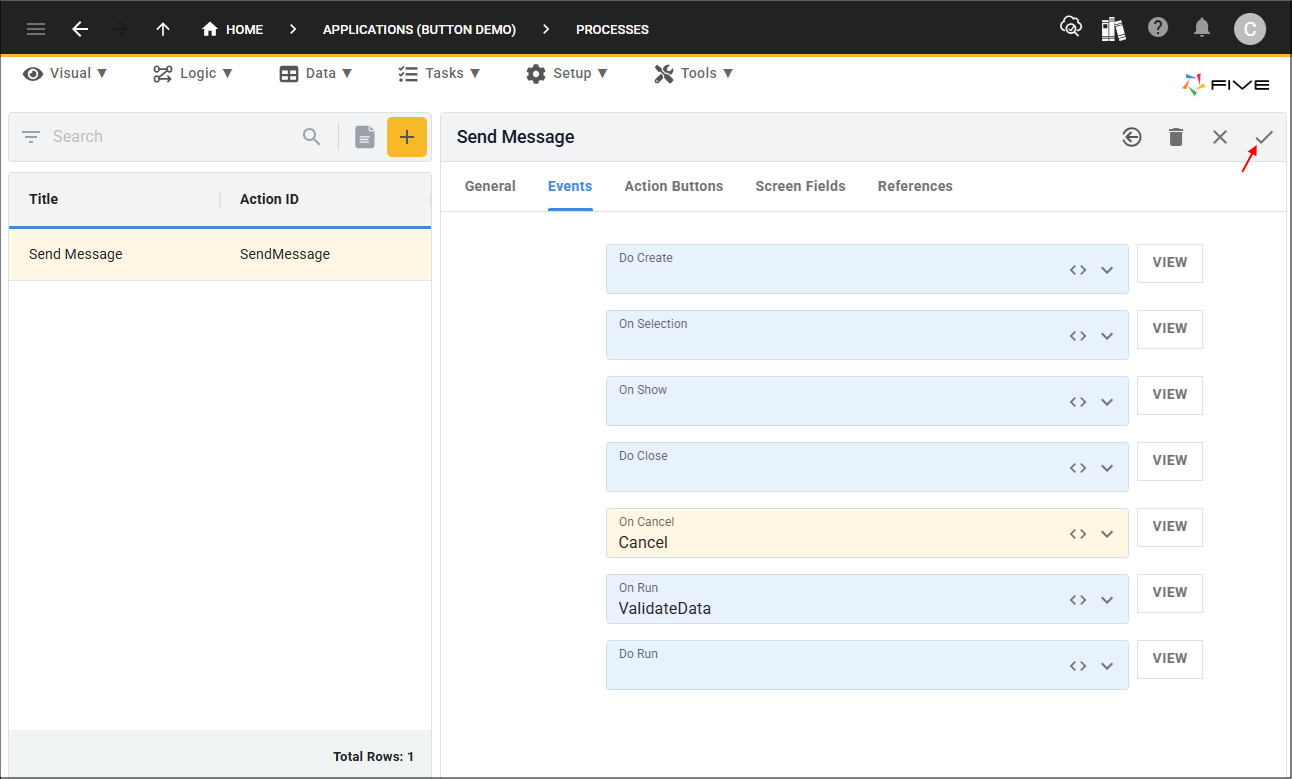Click VIEW beside Do Run

(1170, 659)
